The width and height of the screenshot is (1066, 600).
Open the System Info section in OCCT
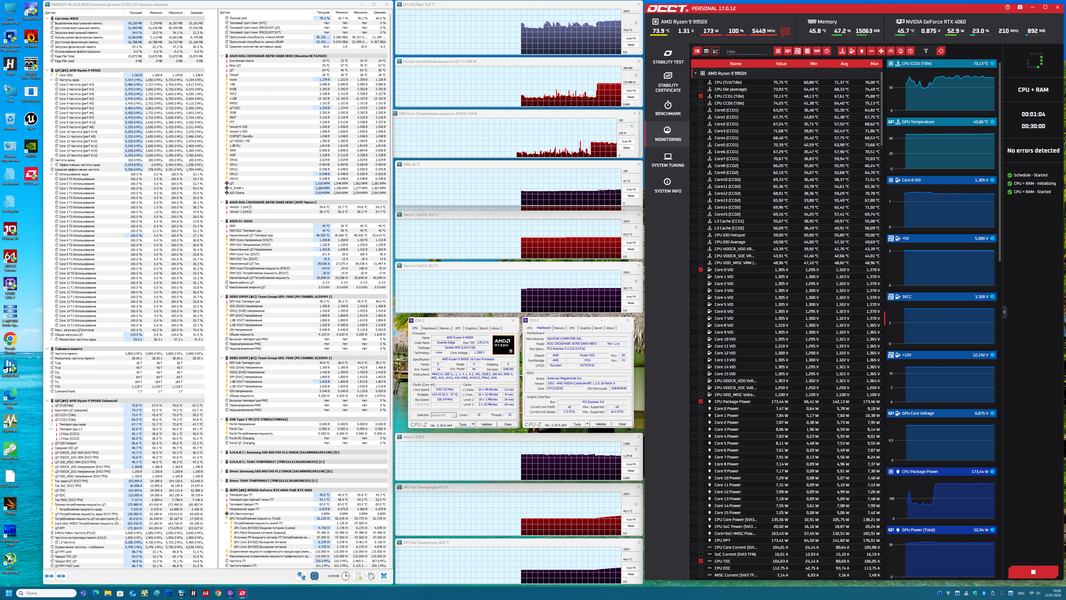668,185
